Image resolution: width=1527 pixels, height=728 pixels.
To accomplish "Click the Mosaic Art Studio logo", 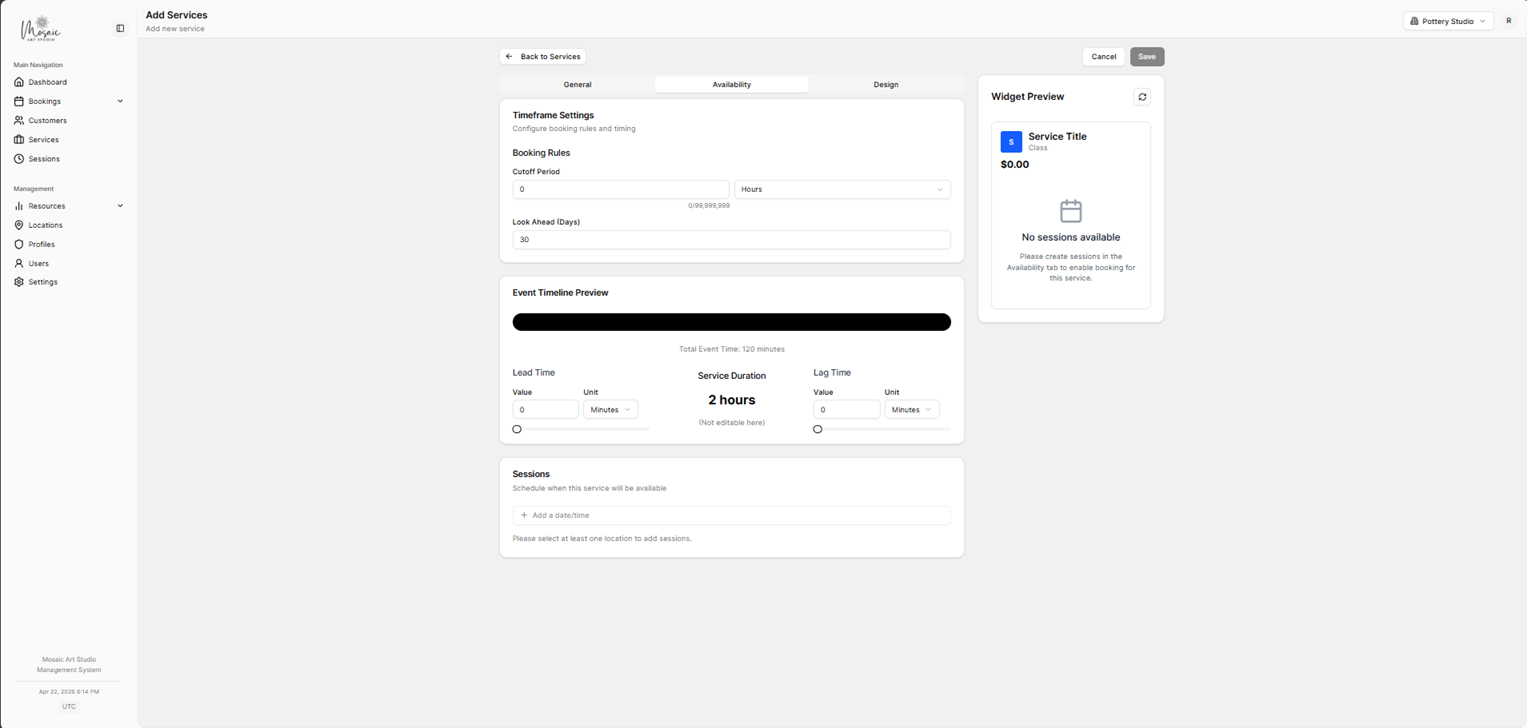I will pyautogui.click(x=40, y=28).
